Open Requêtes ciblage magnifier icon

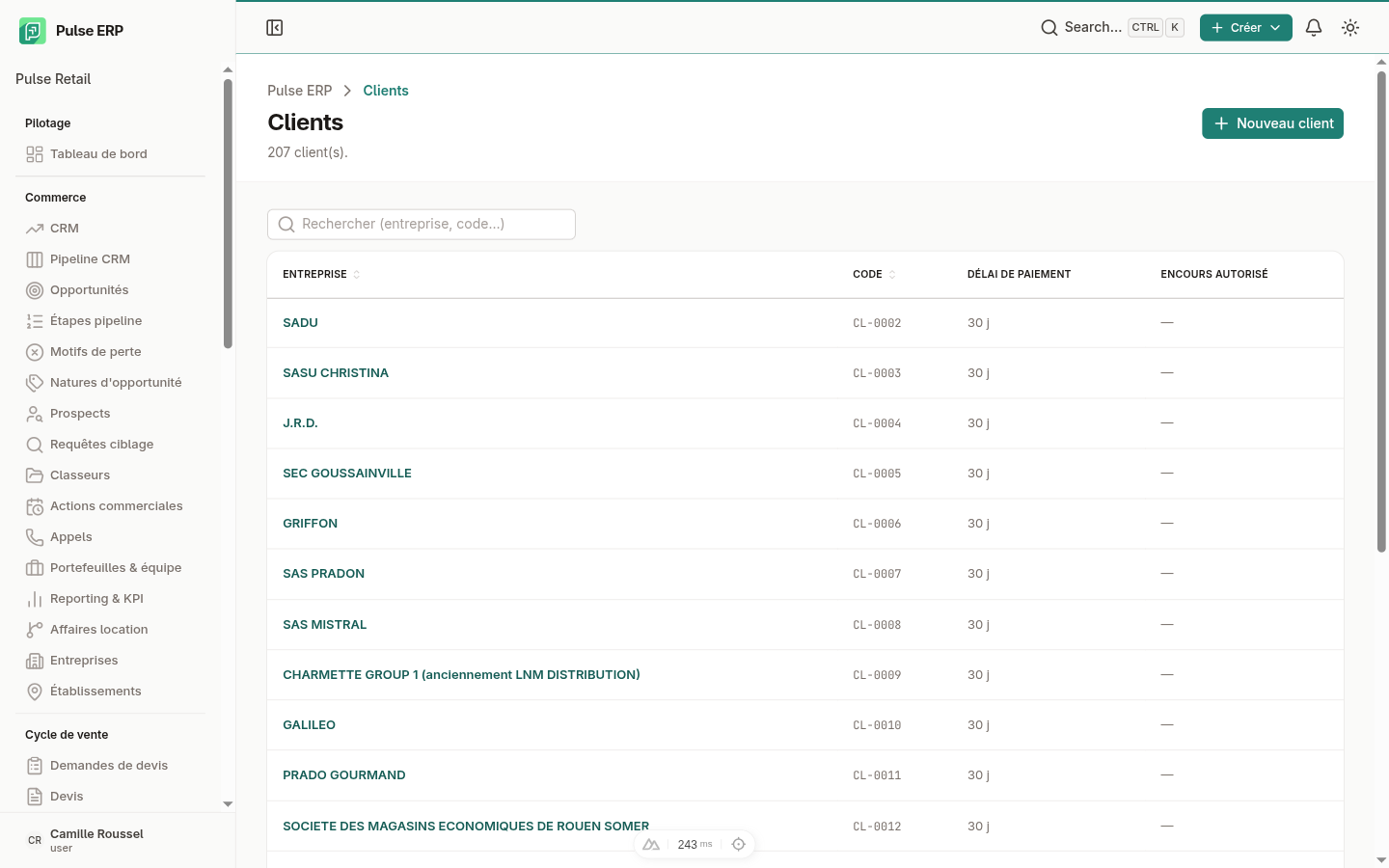pyautogui.click(x=35, y=445)
